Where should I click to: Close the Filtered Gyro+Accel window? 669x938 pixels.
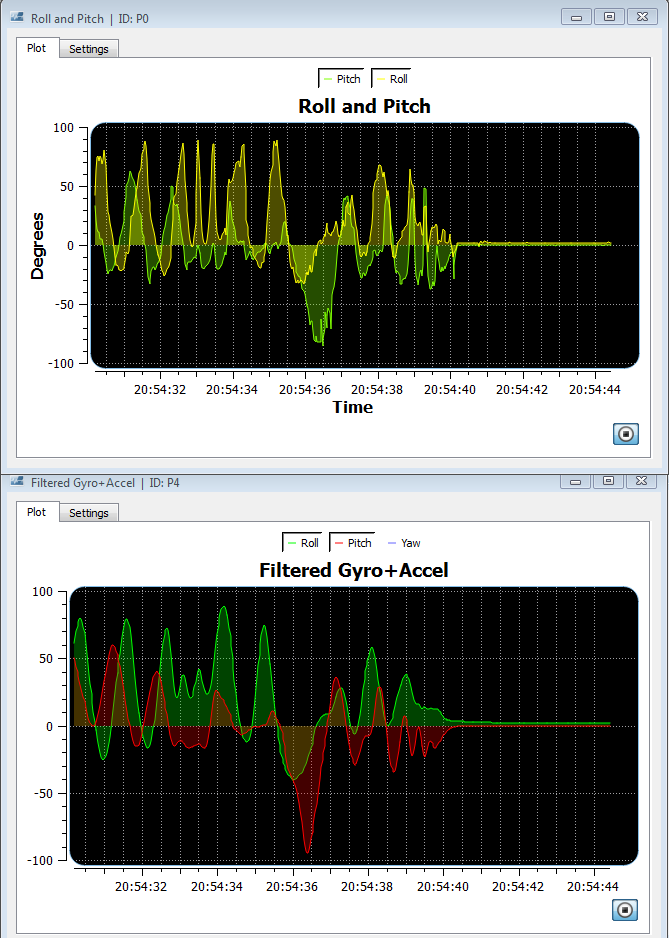(641, 481)
